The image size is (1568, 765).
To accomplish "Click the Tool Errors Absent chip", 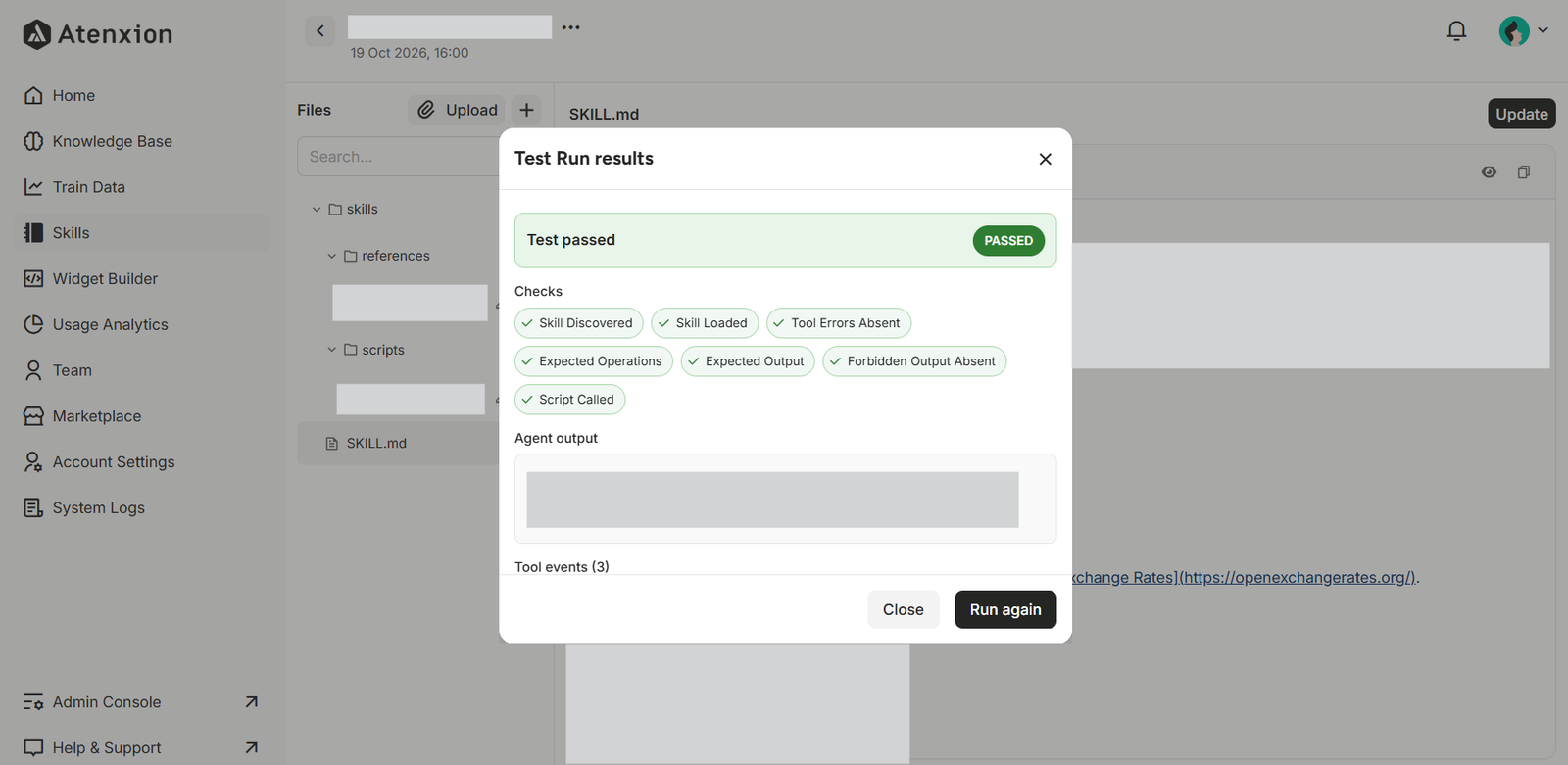I will click(x=839, y=323).
